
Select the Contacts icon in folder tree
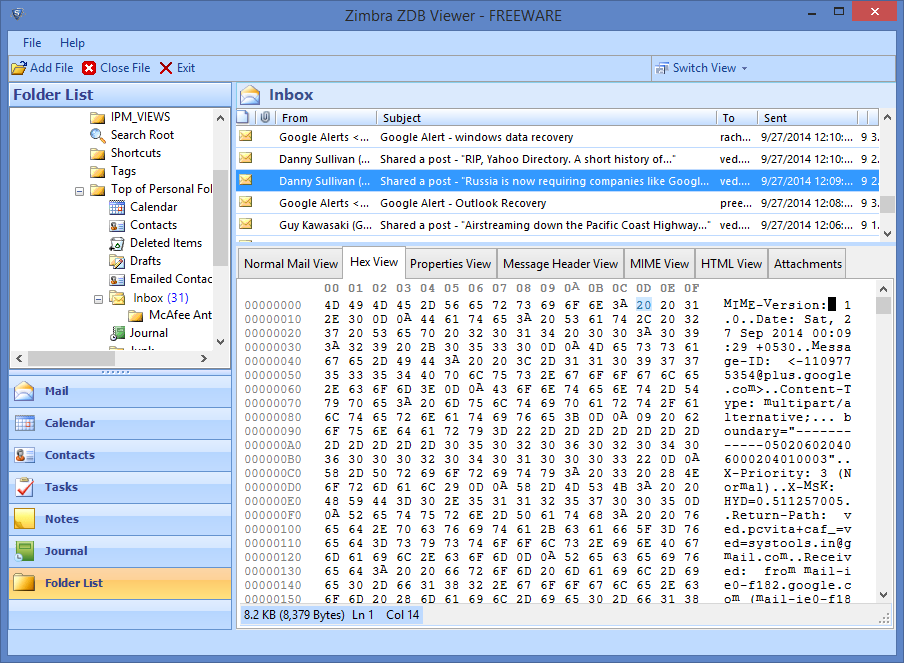point(117,225)
